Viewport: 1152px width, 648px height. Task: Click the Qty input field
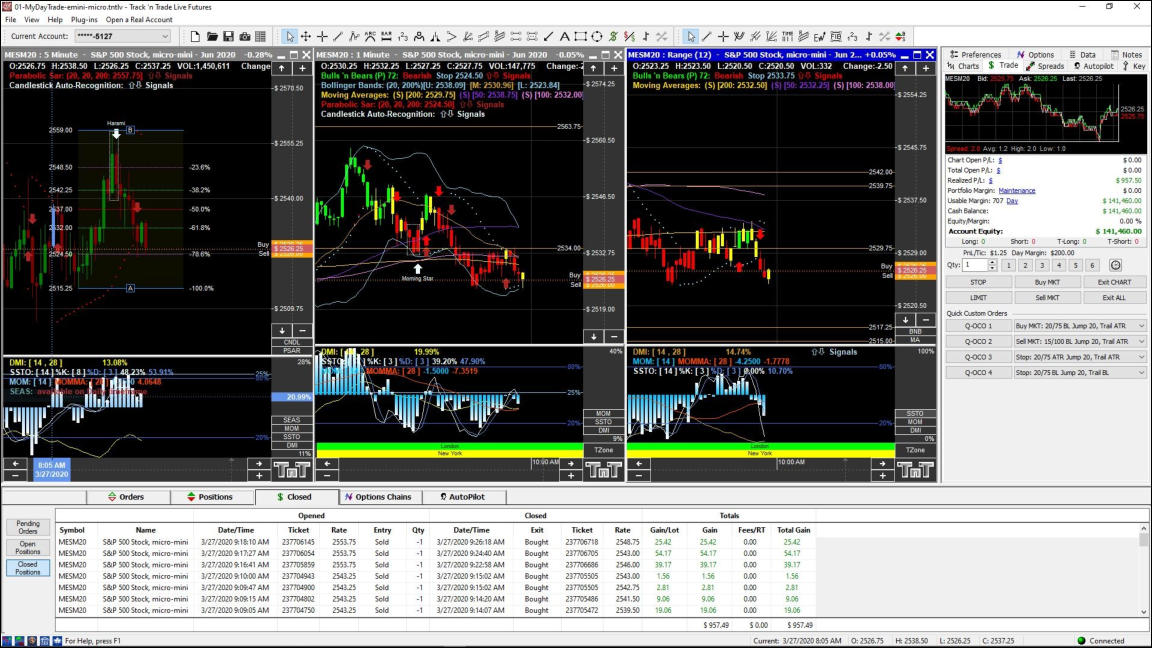tap(975, 265)
